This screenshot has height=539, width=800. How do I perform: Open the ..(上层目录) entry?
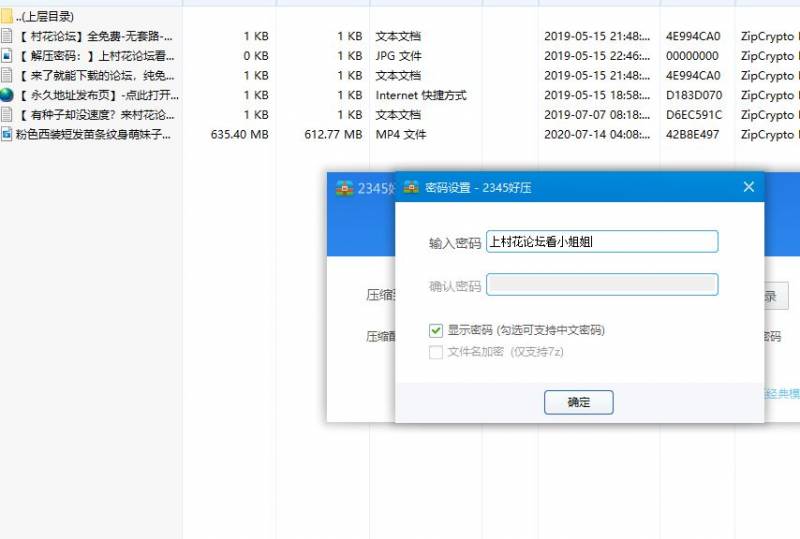point(45,16)
